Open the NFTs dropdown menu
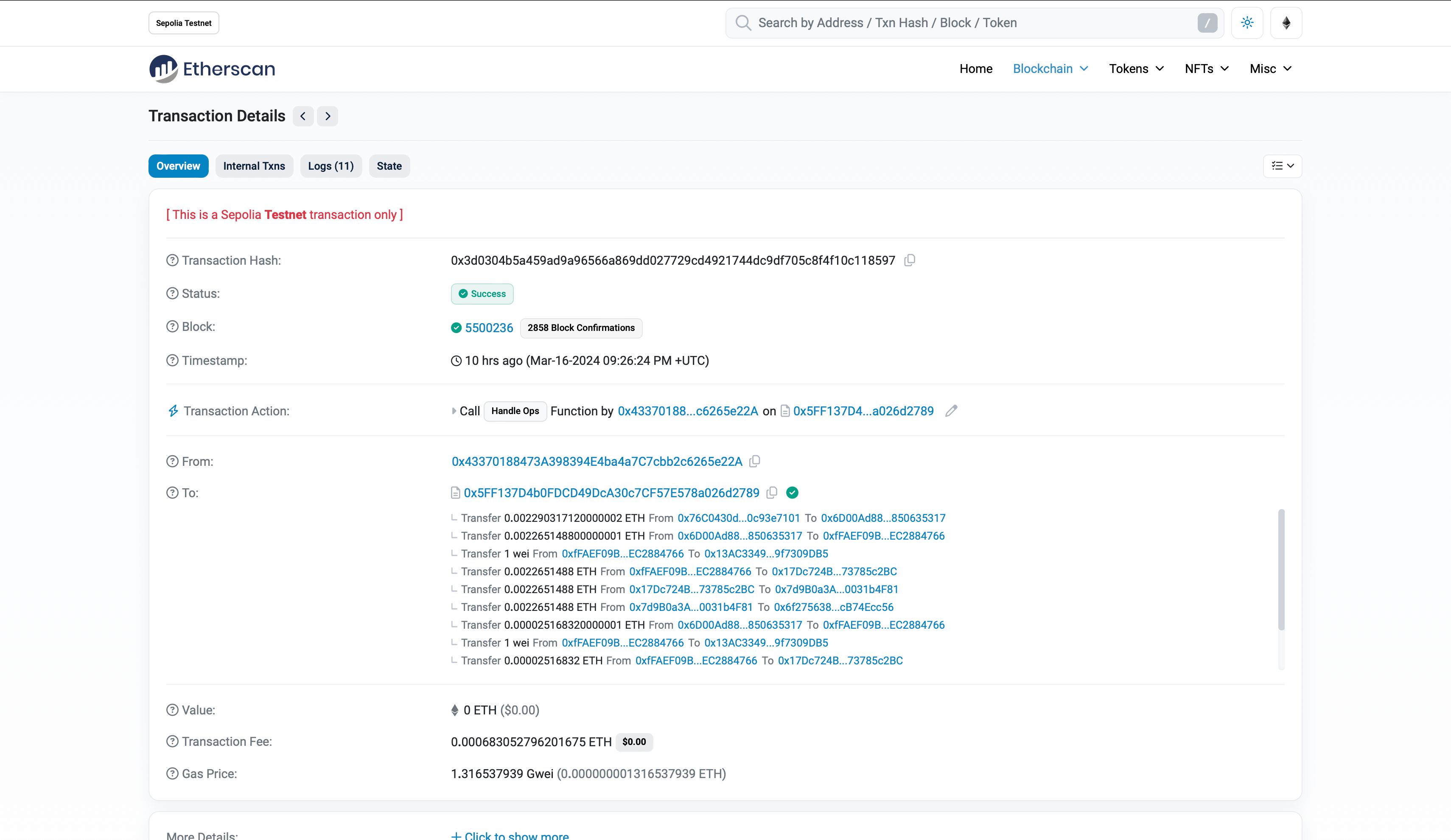 click(x=1205, y=68)
